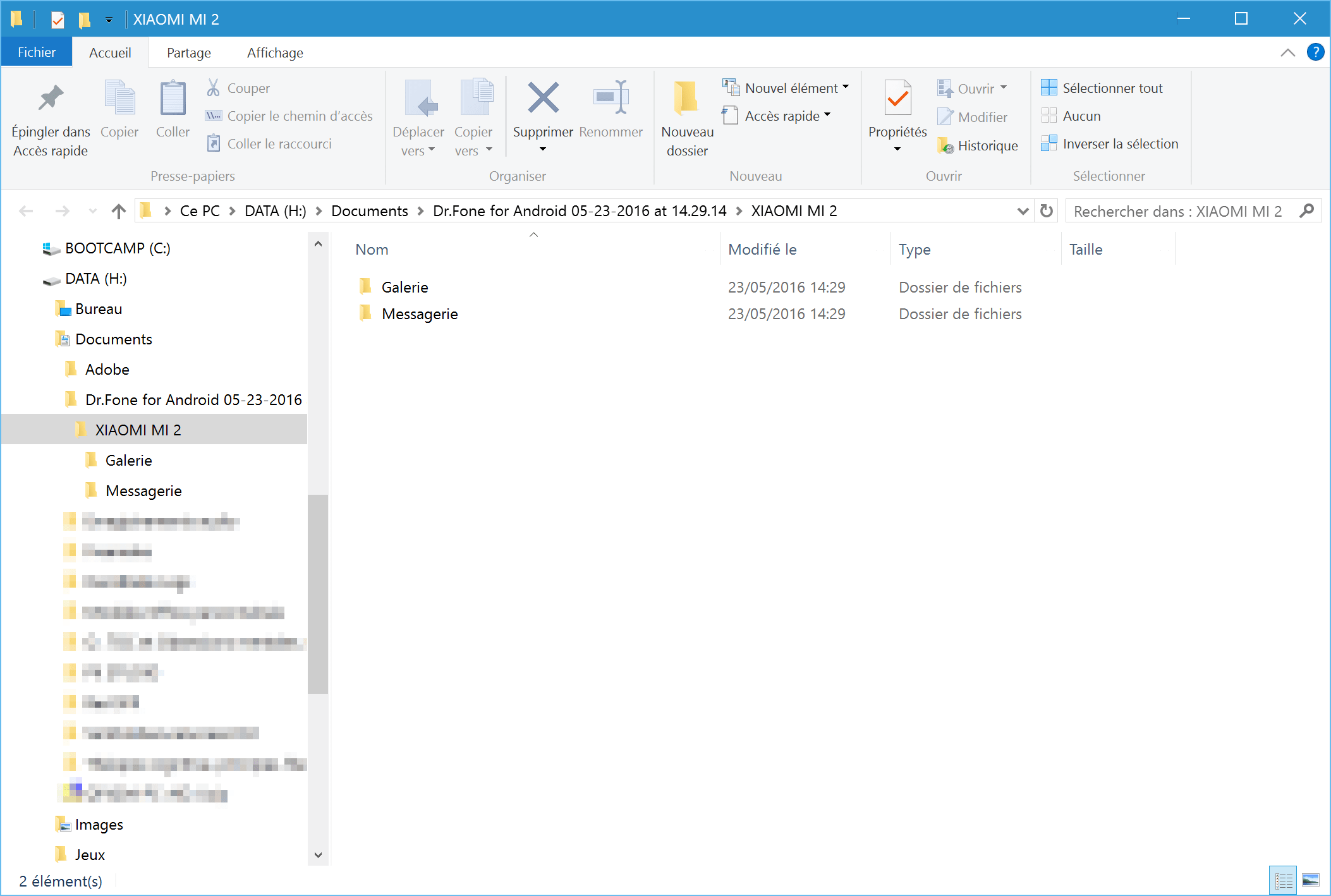Expand the Propriétés dropdown arrow
The image size is (1331, 896).
point(897,149)
